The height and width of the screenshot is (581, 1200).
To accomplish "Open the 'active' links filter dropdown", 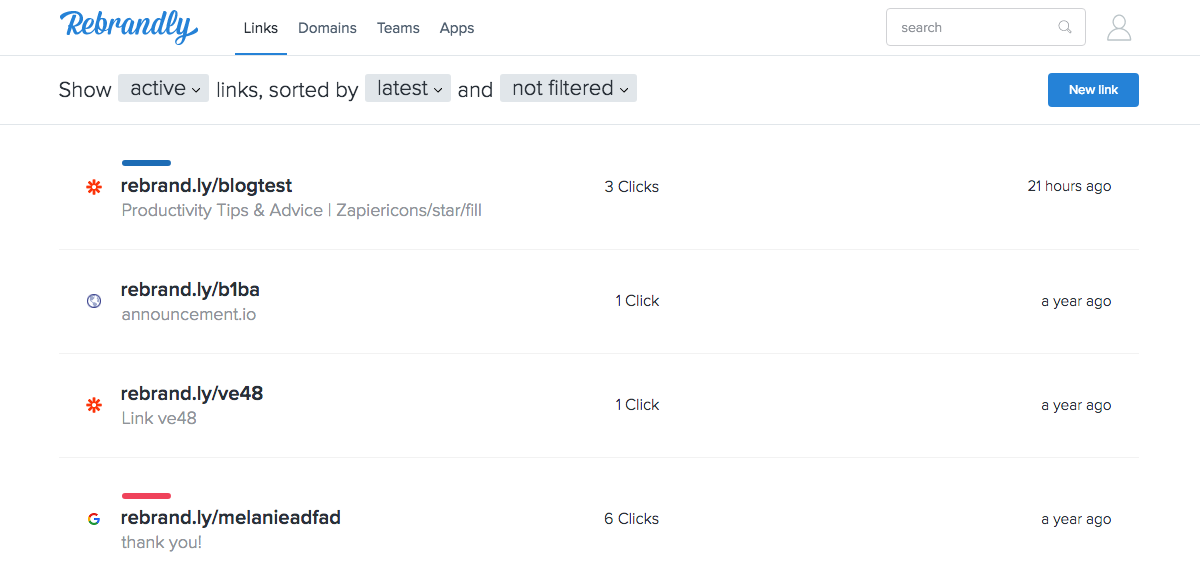I will [x=163, y=88].
